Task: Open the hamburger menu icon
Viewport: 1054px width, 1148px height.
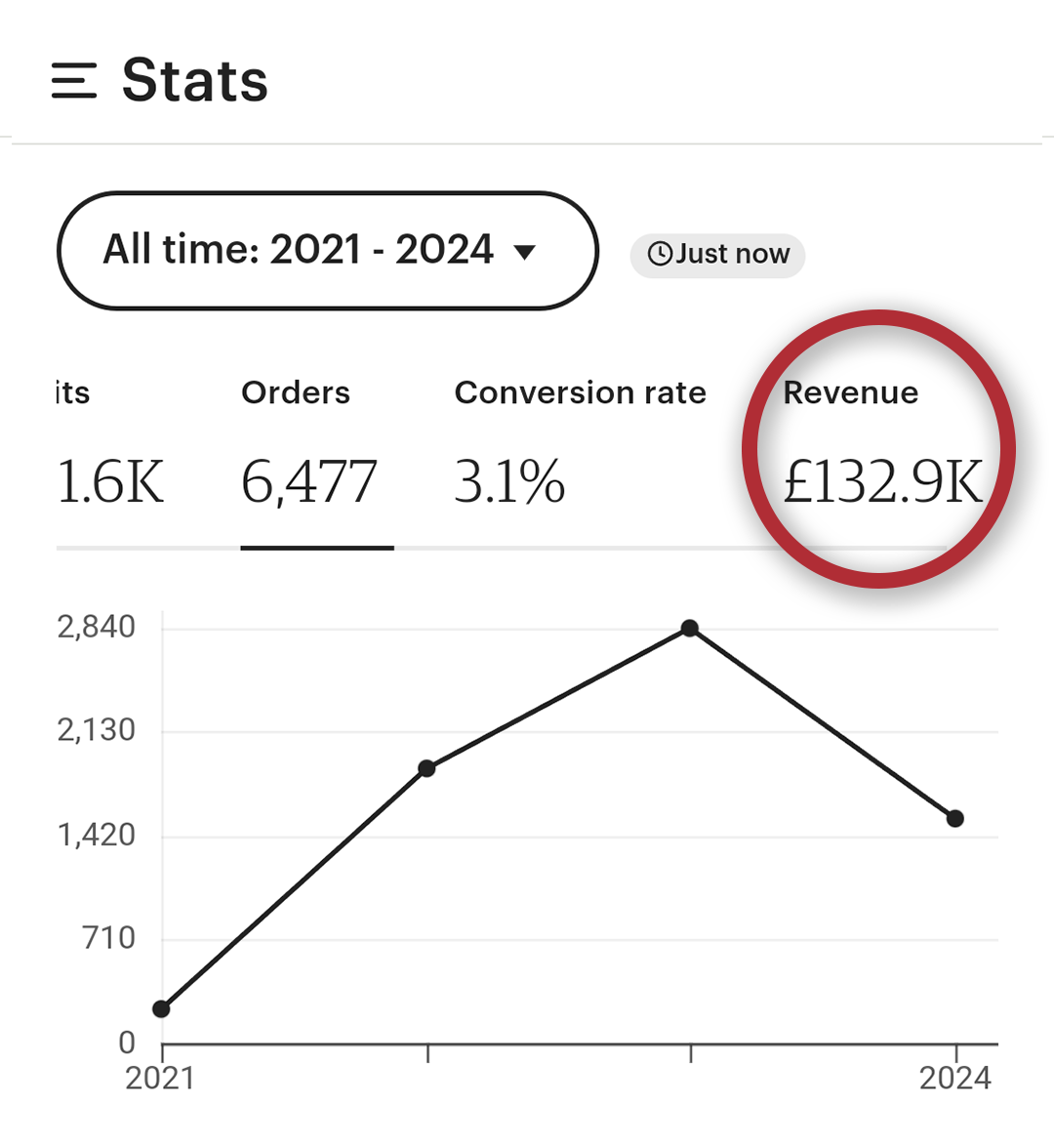Action: click(x=74, y=80)
